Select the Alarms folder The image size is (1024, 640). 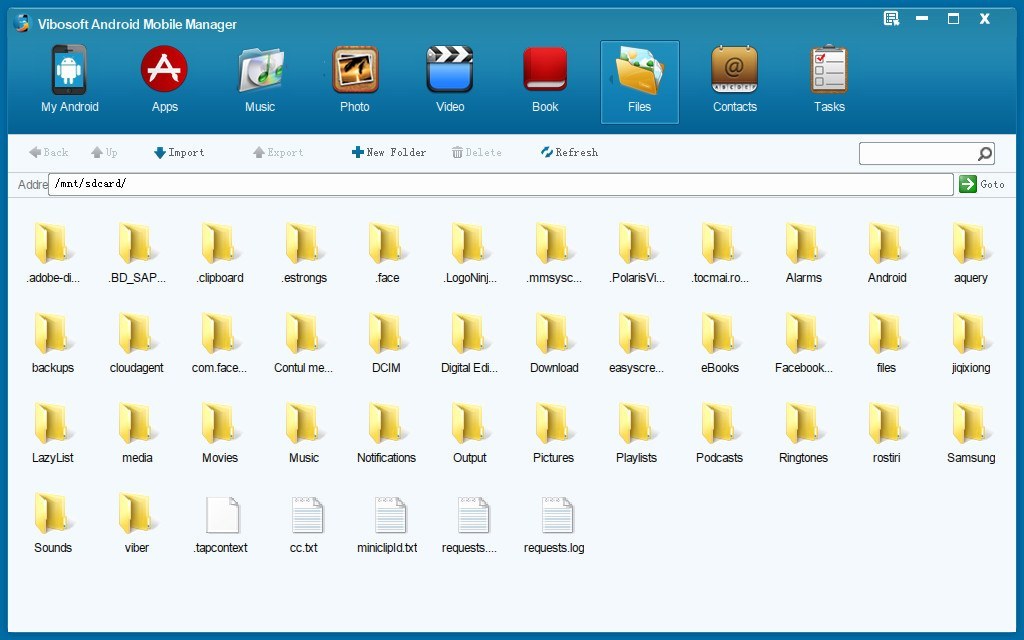803,253
